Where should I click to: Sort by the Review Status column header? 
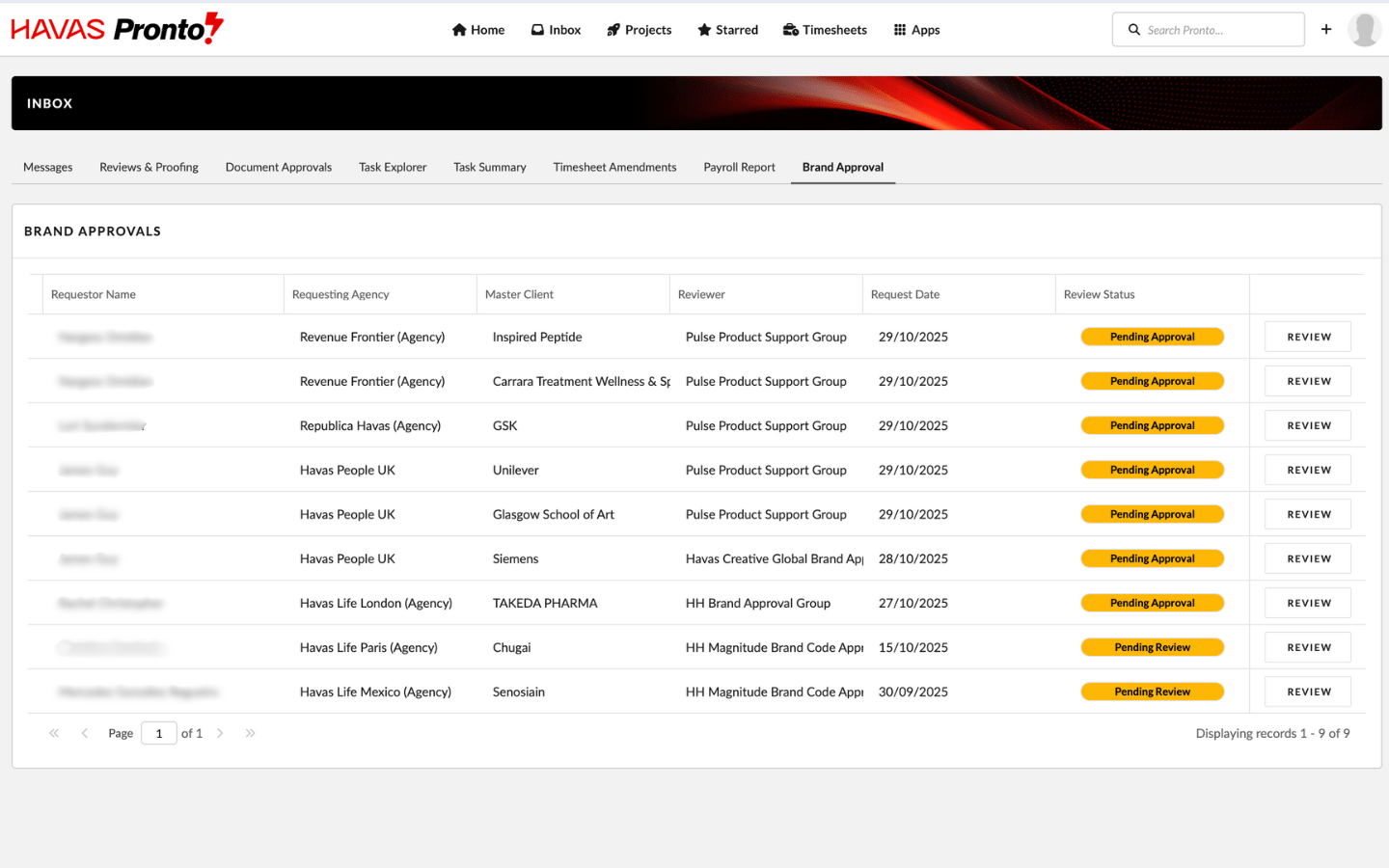(x=1099, y=294)
